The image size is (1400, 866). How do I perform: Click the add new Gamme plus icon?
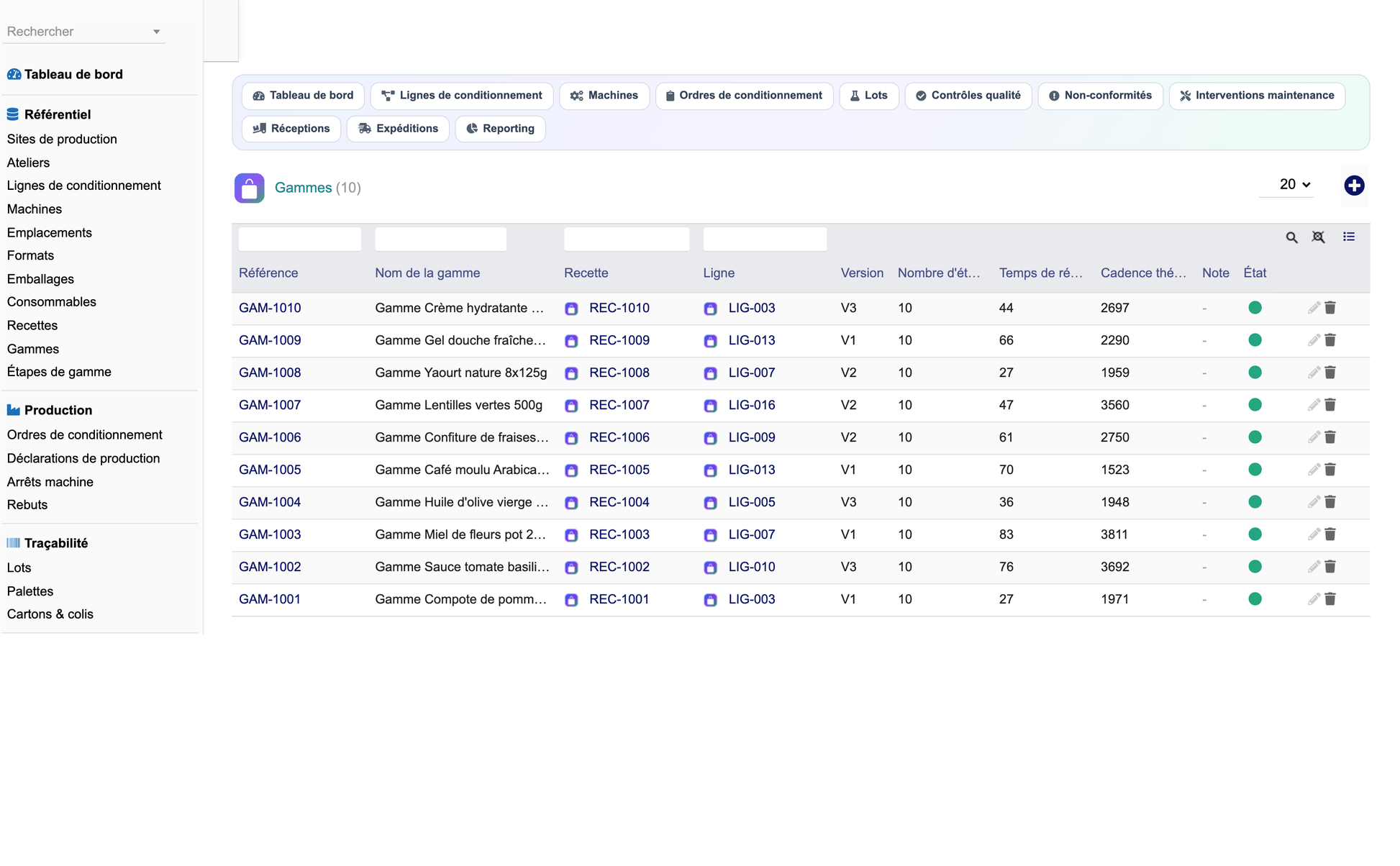pyautogui.click(x=1354, y=186)
